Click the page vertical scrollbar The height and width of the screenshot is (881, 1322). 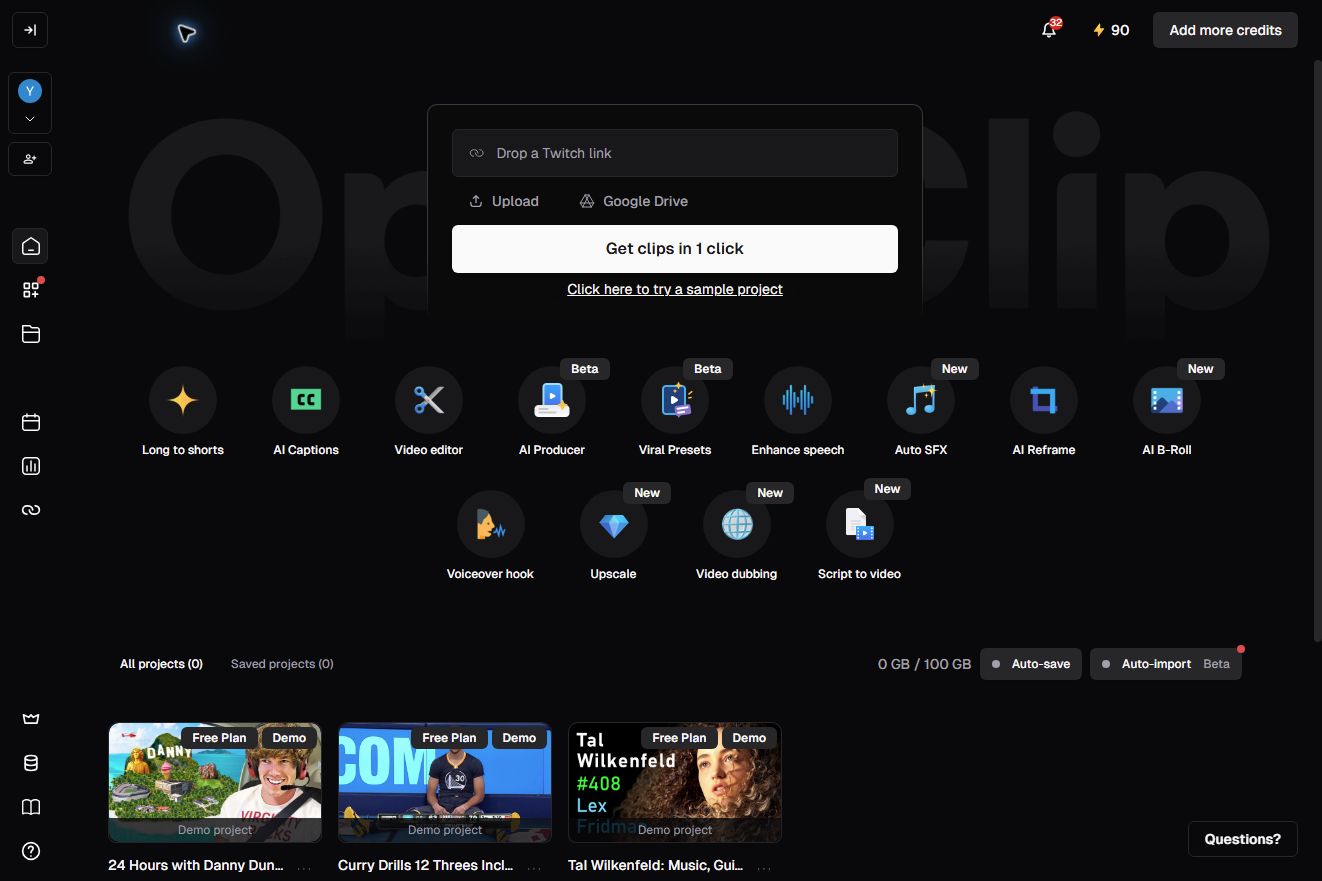(x=1317, y=350)
